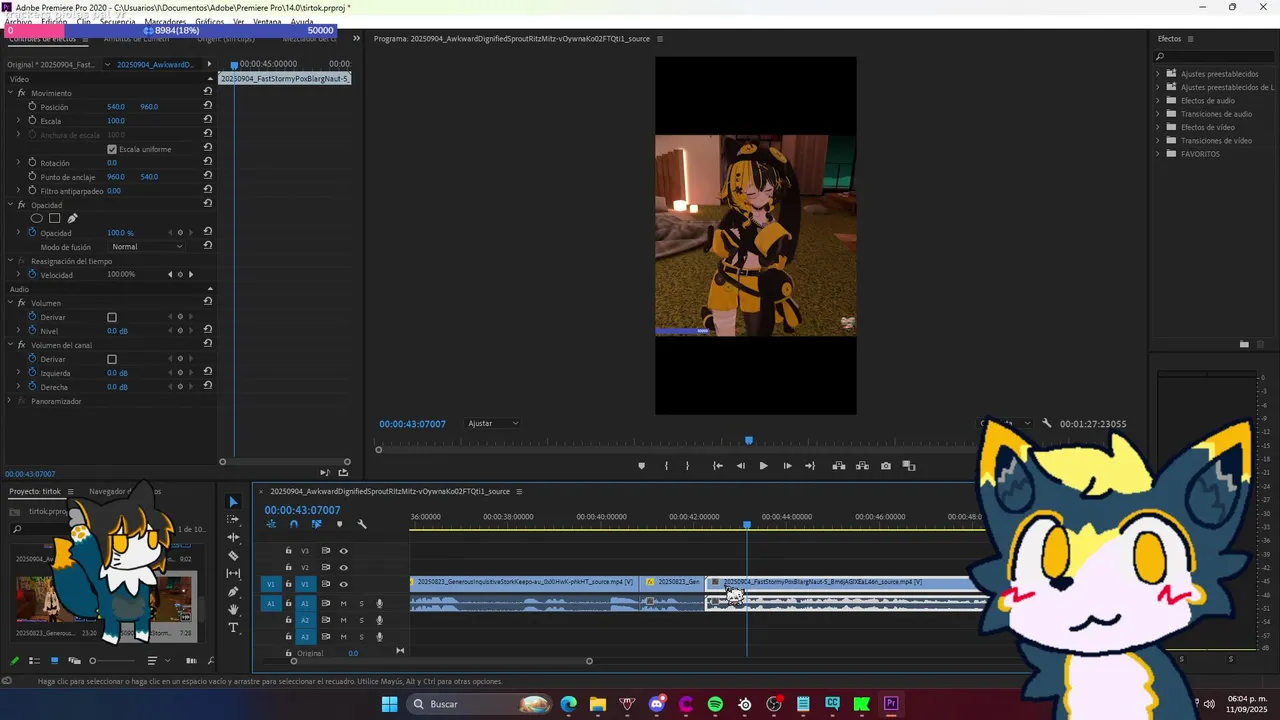Select the Track Select Forward tool
The image size is (1280, 720).
click(x=233, y=520)
